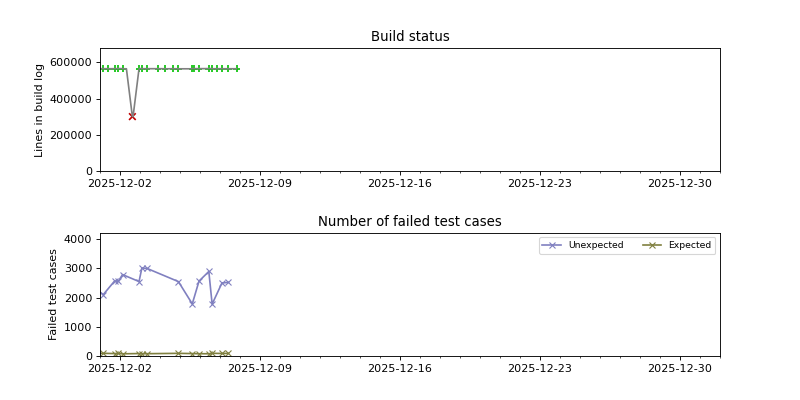The width and height of the screenshot is (800, 400).
Task: Click the 1000 y-axis tick label
Action: [79, 327]
